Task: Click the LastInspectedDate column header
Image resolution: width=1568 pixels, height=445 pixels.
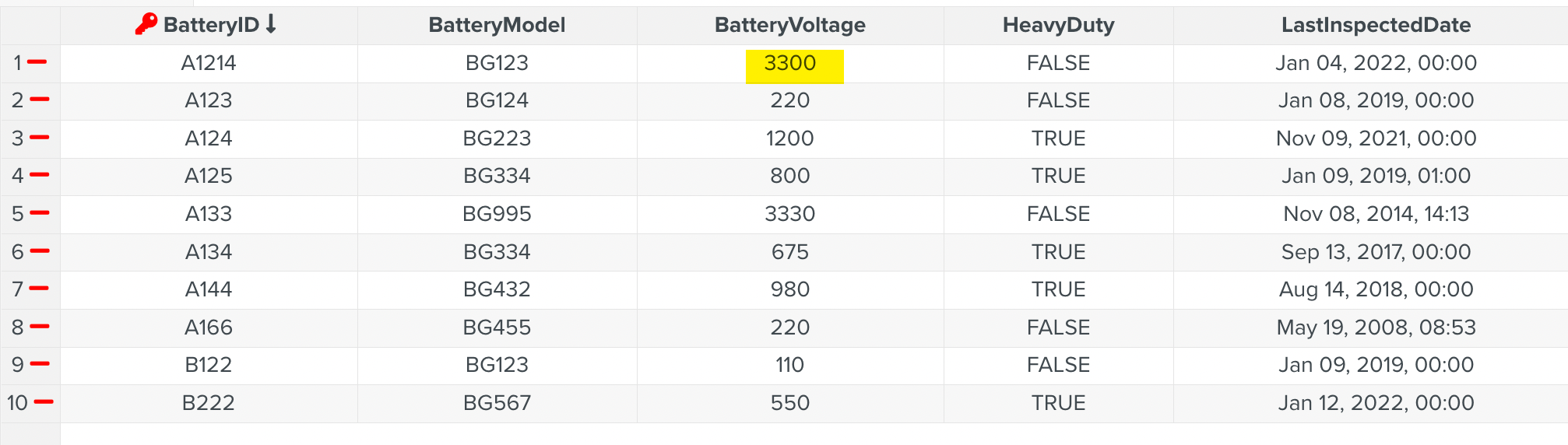Action: click(1376, 25)
